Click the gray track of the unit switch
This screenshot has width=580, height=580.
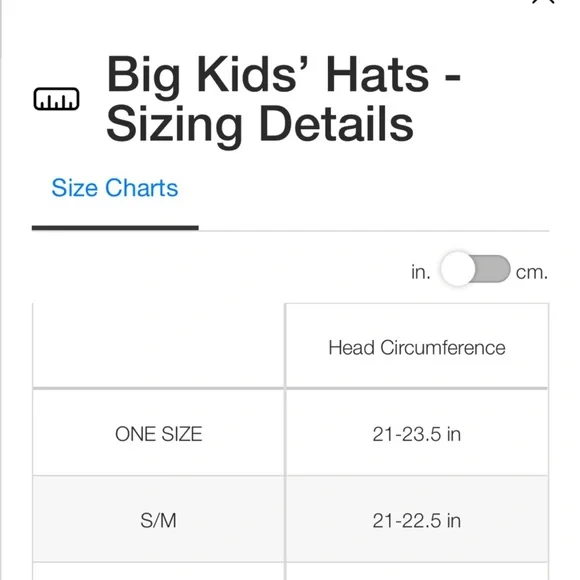[492, 269]
